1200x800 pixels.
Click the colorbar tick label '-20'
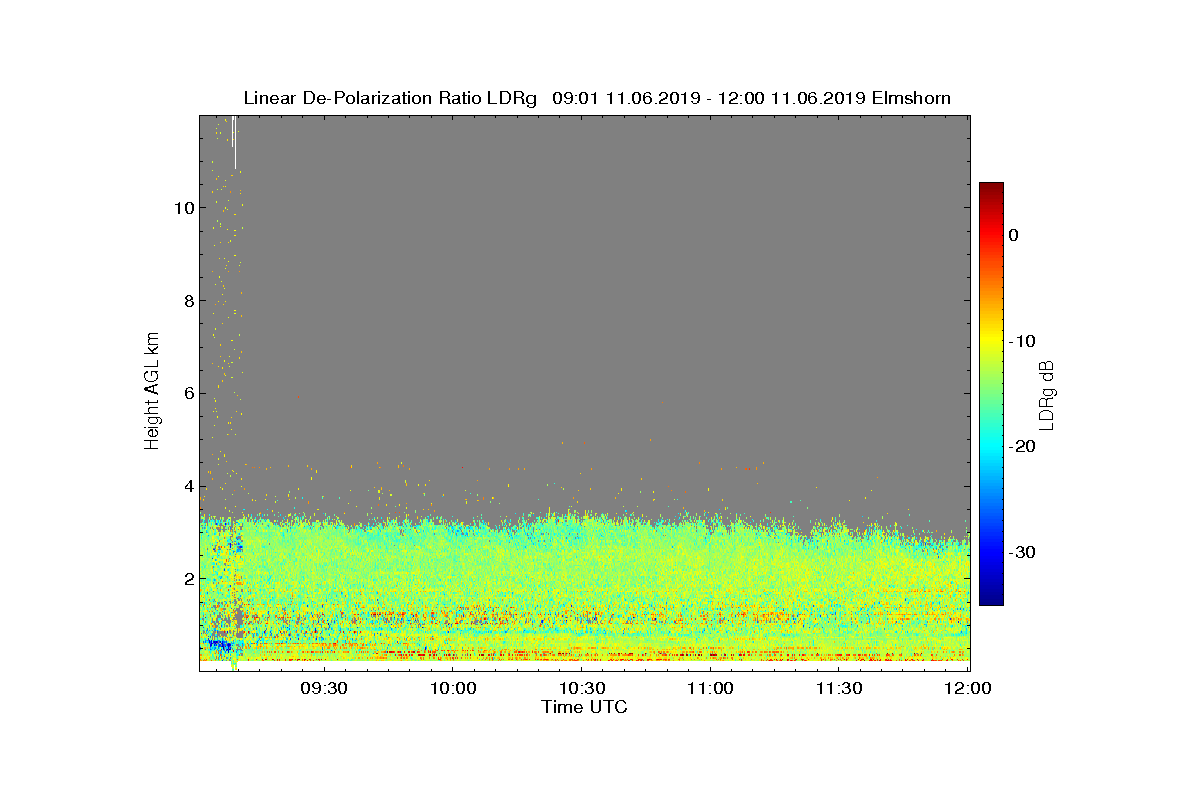(x=1022, y=446)
